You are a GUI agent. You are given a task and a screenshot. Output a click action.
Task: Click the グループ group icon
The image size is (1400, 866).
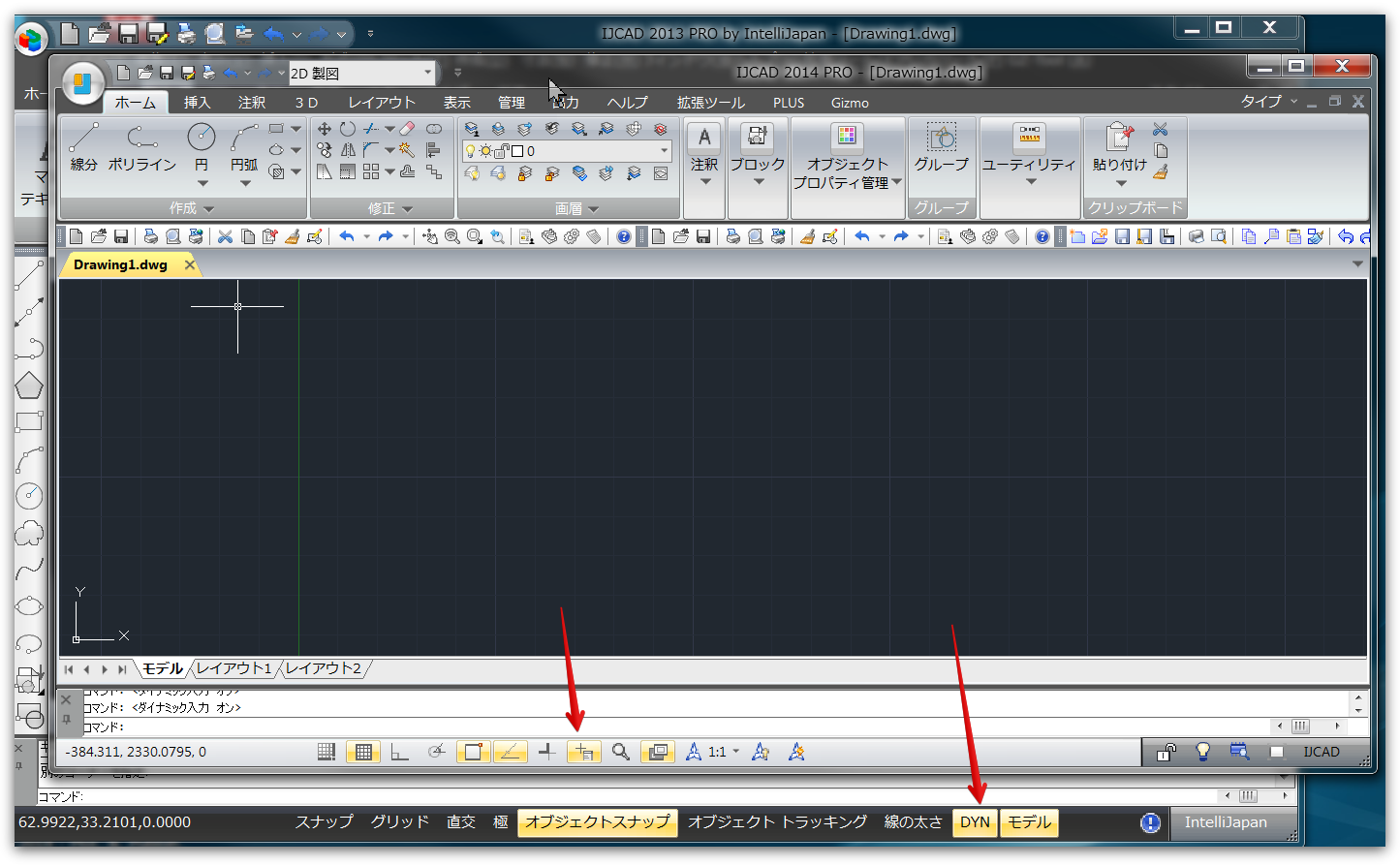(x=941, y=137)
